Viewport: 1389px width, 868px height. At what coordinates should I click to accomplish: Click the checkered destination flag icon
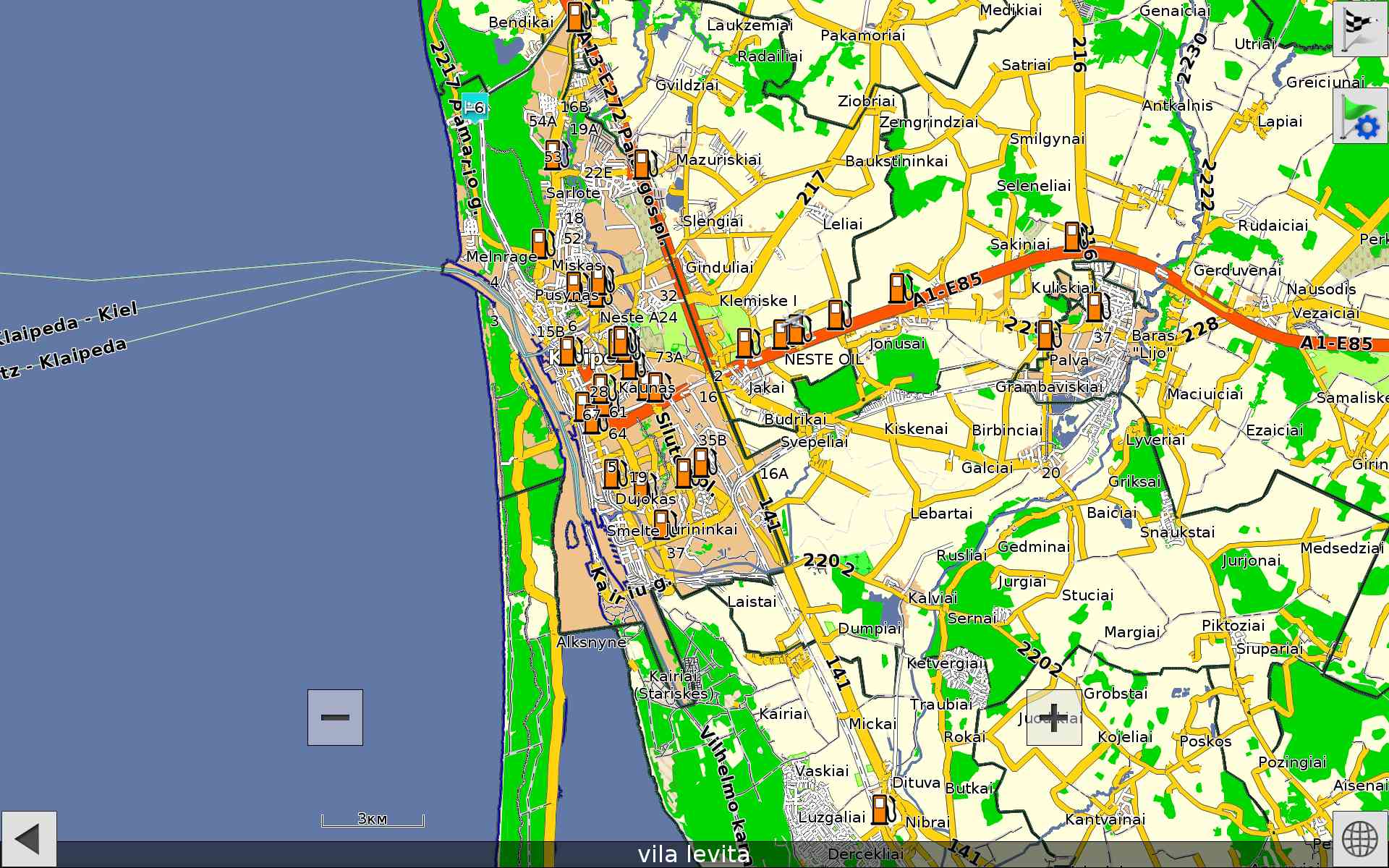pyautogui.click(x=1360, y=28)
